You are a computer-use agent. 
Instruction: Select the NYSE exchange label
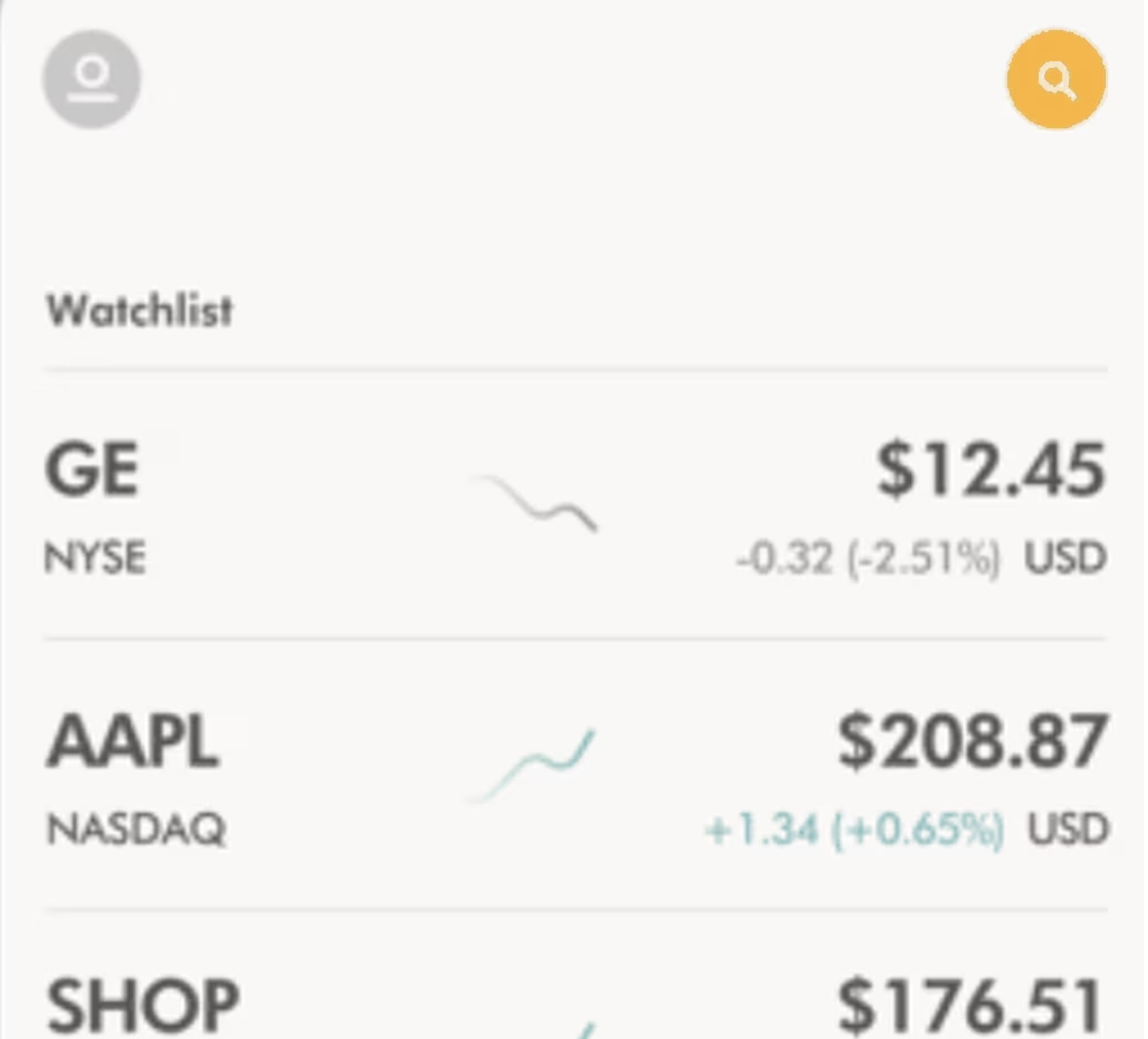coord(95,557)
